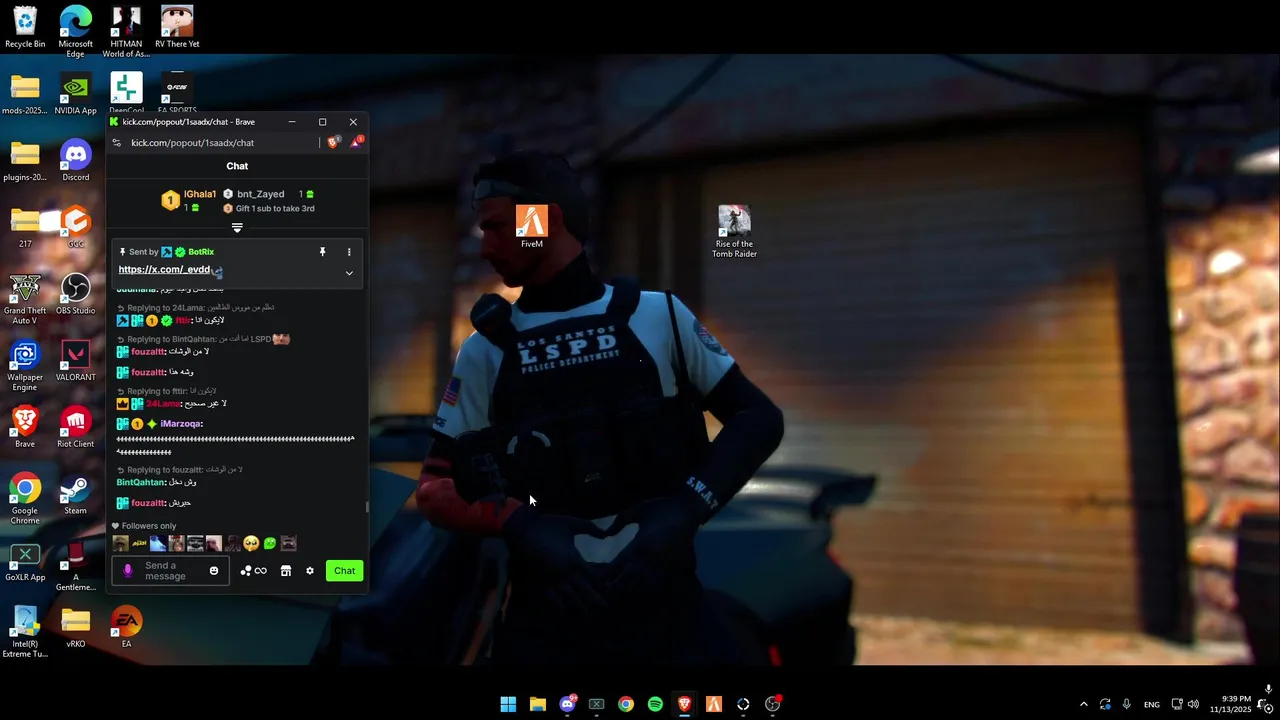
Task: Unpin the pinned BotRix message
Action: pos(322,252)
